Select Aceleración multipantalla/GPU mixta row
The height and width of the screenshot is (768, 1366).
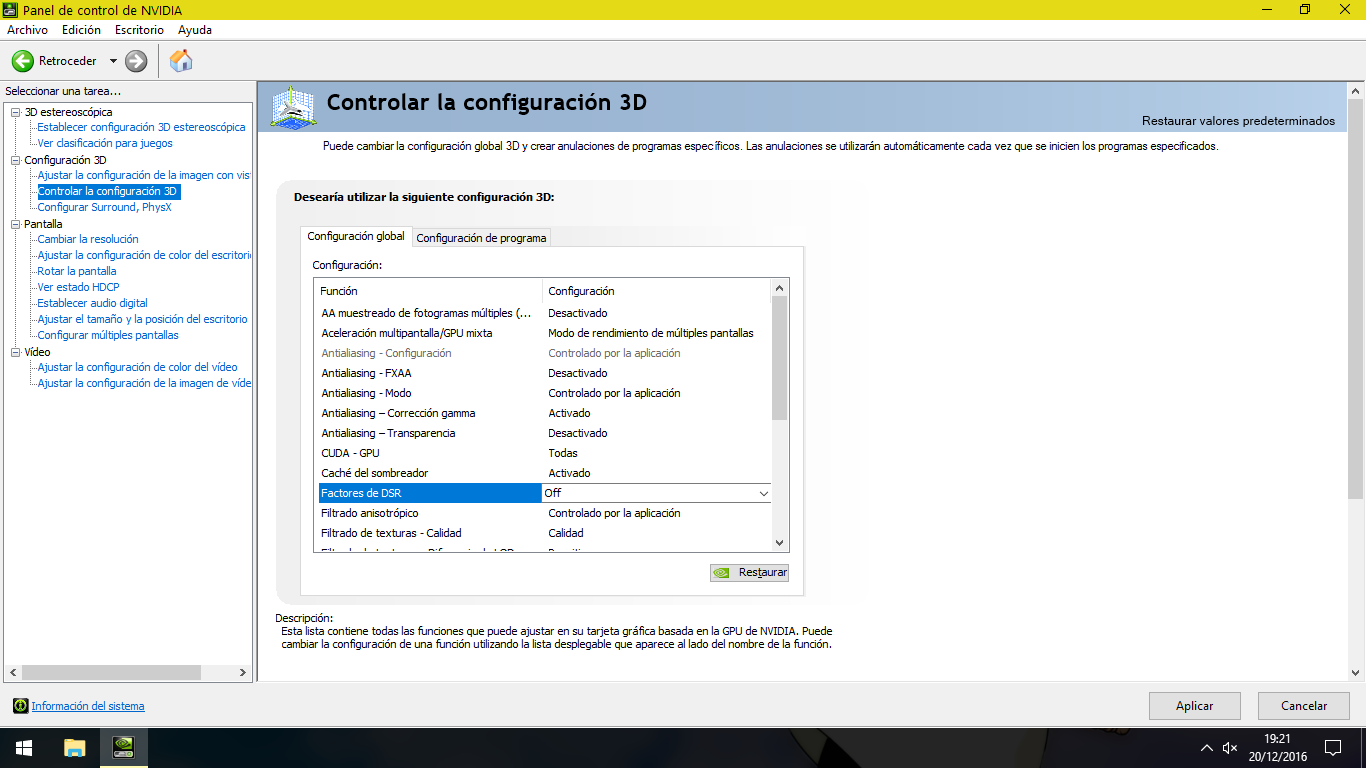pyautogui.click(x=543, y=333)
